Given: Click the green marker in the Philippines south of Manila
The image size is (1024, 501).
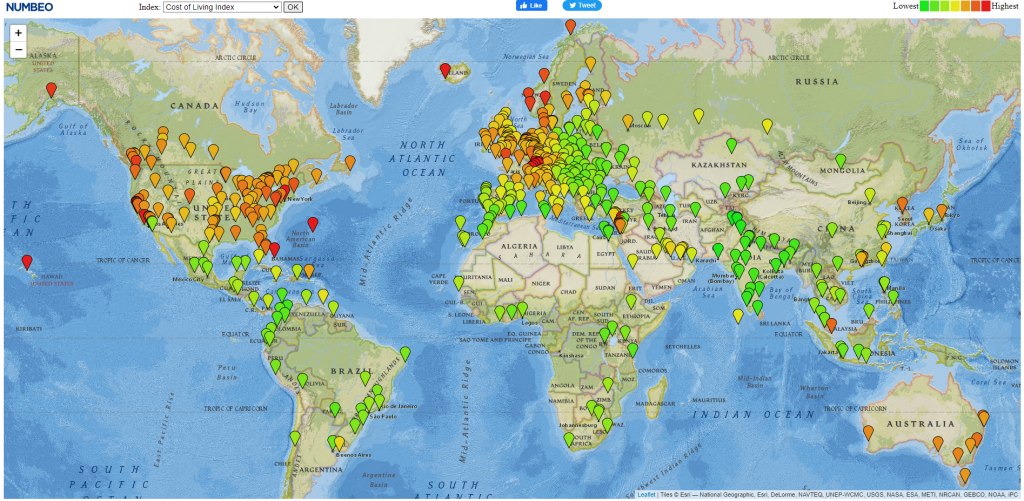Looking at the screenshot, I should point(893,297).
